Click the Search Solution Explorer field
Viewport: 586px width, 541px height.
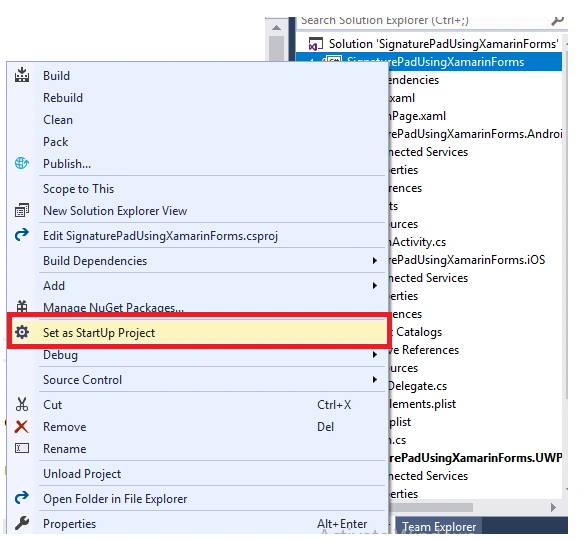pos(422,21)
